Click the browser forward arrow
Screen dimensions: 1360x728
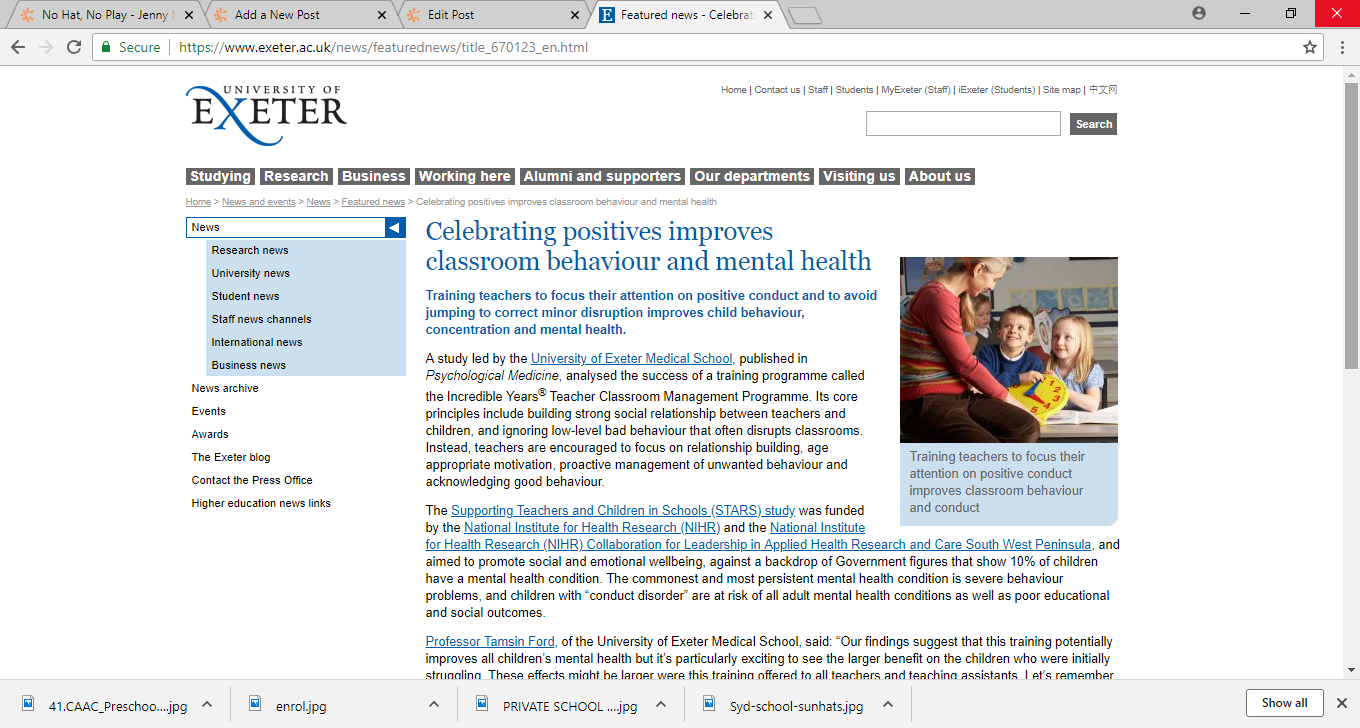(46, 47)
